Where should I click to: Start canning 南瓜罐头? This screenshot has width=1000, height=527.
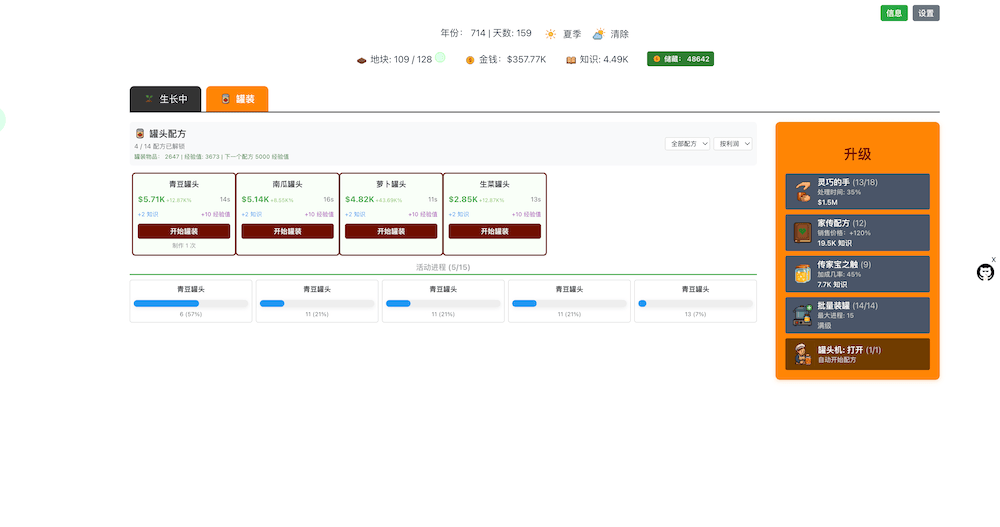coord(287,231)
